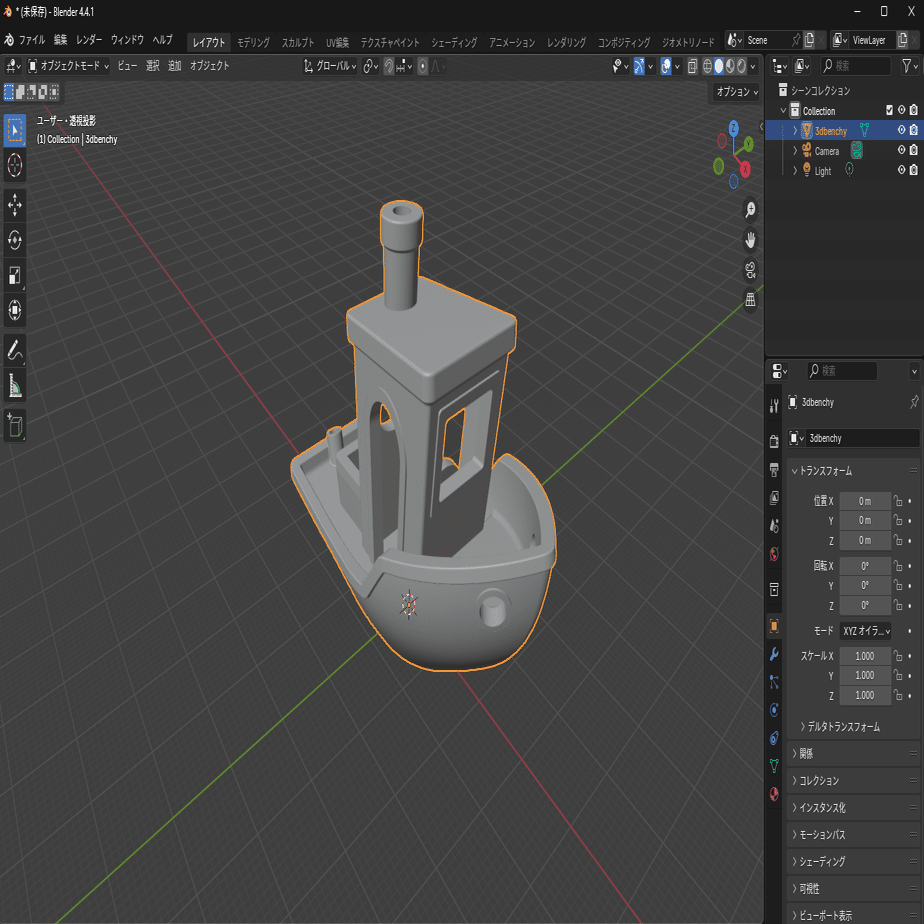Hide the Camera object in outliner

pyautogui.click(x=901, y=151)
